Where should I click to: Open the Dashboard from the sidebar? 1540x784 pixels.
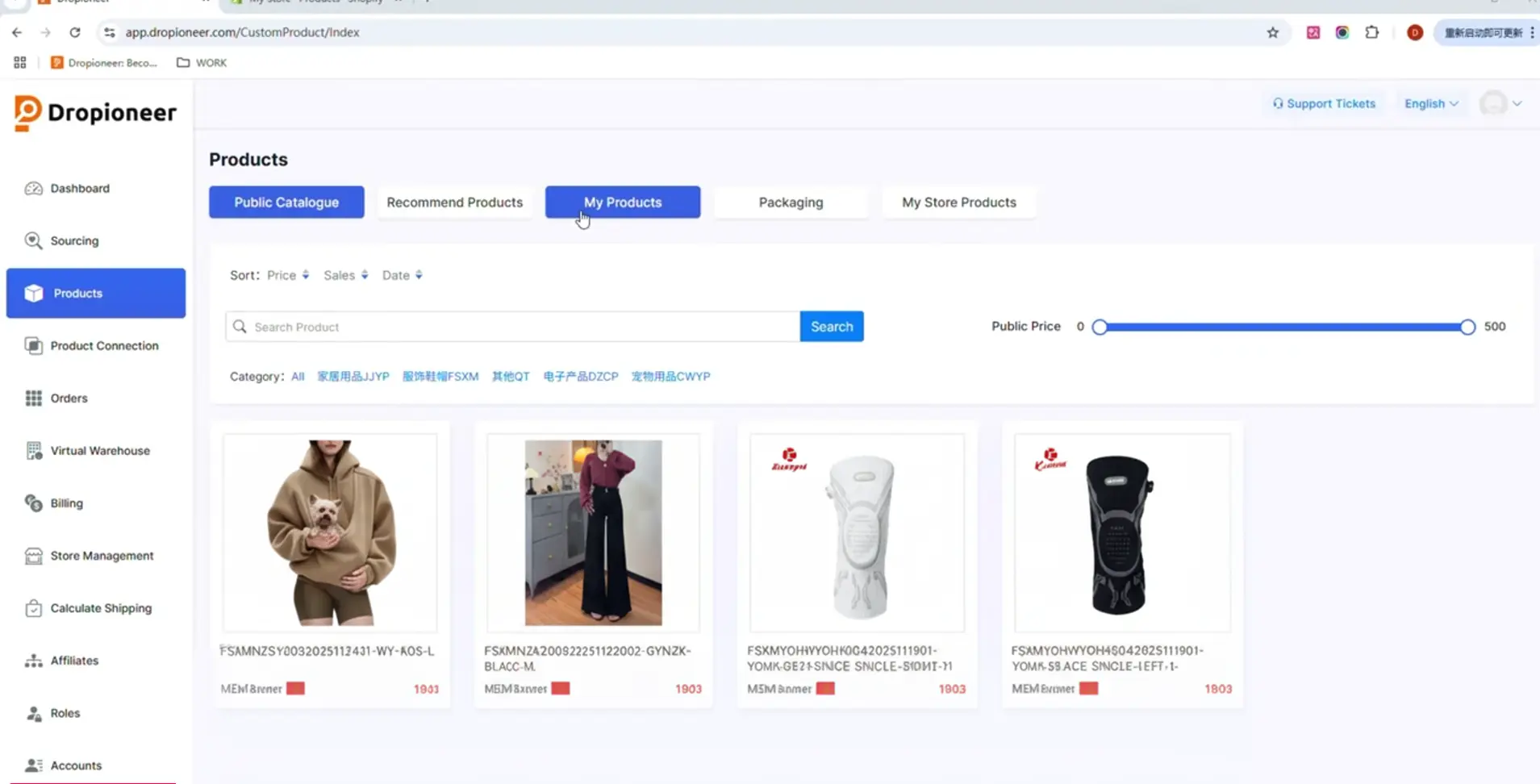78,188
